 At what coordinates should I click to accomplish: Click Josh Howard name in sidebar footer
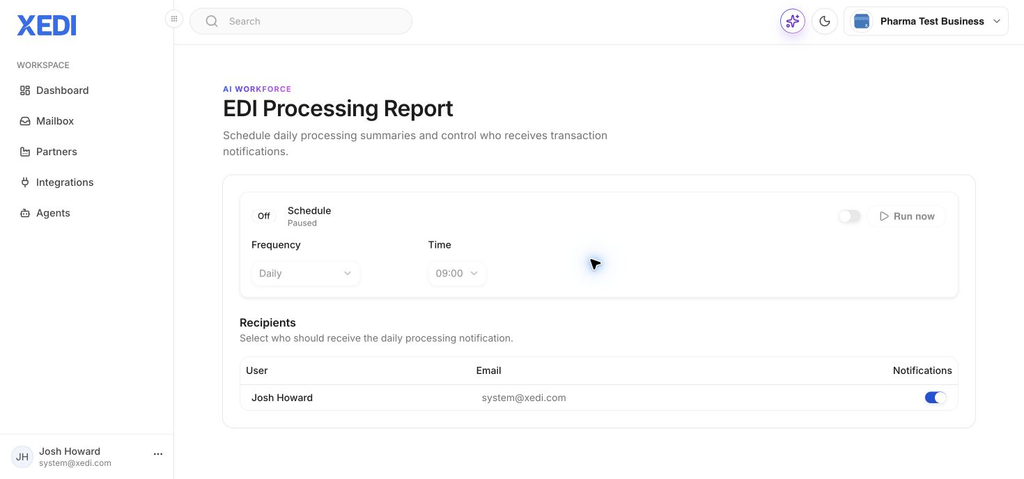tap(70, 451)
